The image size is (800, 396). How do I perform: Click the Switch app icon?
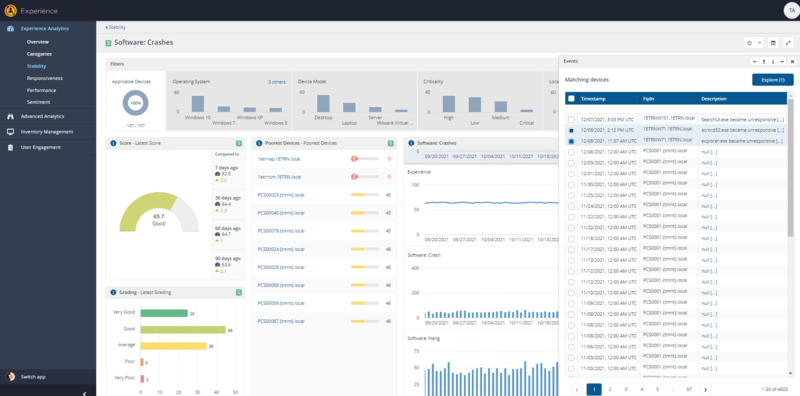tap(10, 377)
